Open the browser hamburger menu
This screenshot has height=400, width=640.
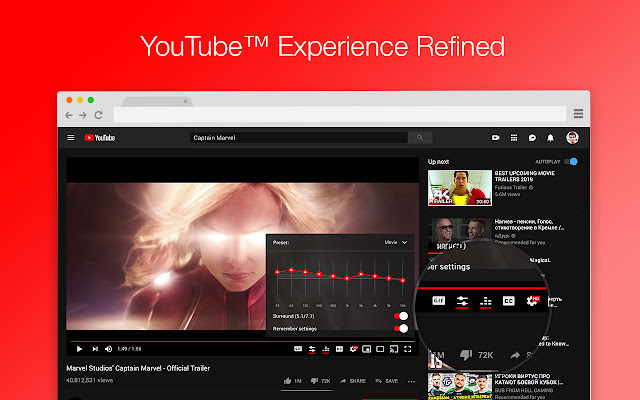coord(578,113)
